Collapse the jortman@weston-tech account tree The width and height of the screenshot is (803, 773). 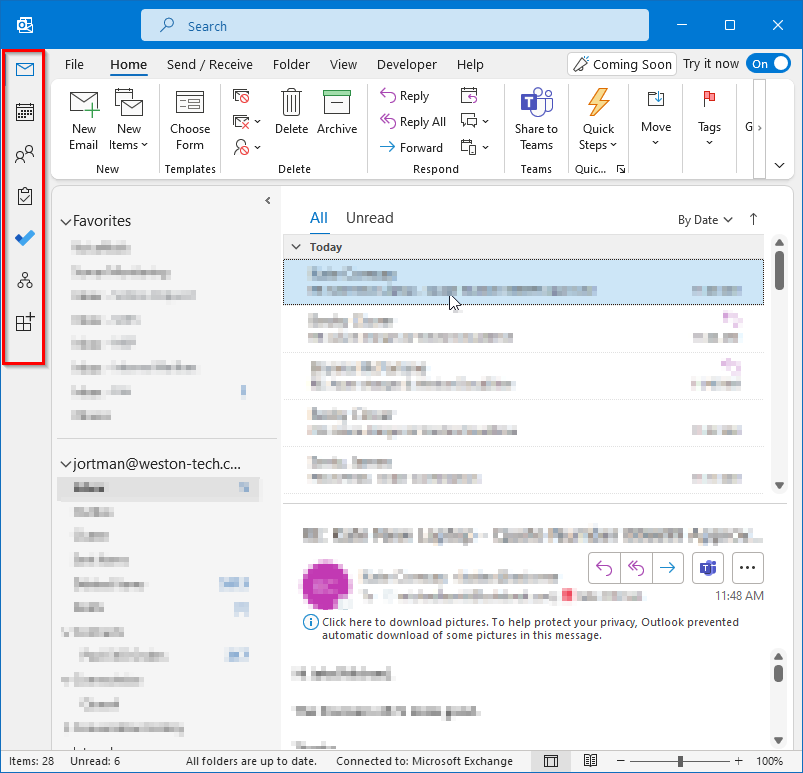tap(66, 465)
